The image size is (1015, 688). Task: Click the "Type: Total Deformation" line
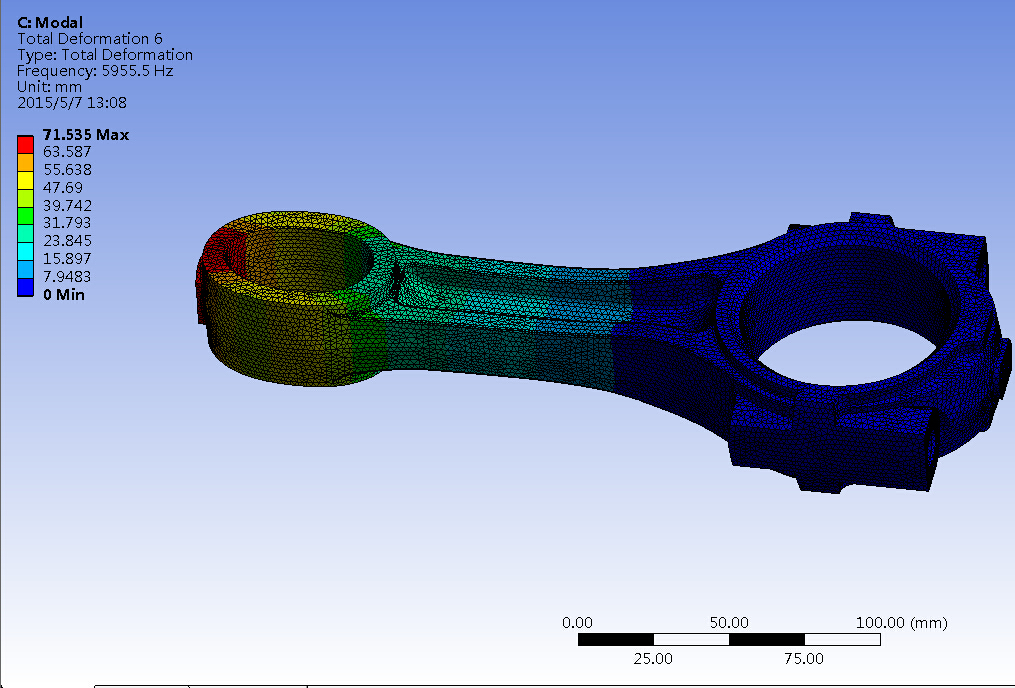[x=105, y=55]
